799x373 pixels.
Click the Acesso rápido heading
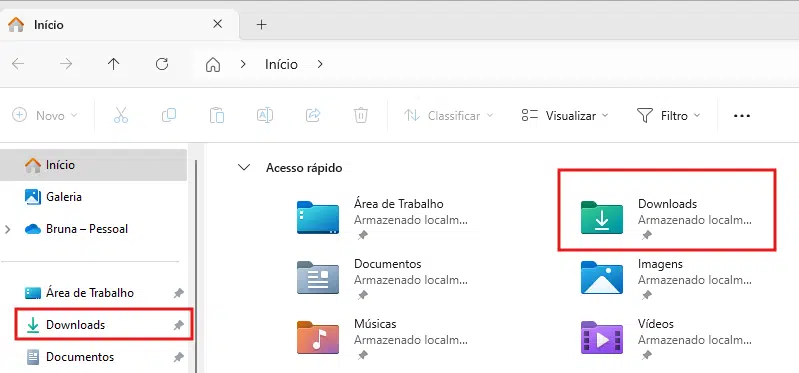coord(304,168)
